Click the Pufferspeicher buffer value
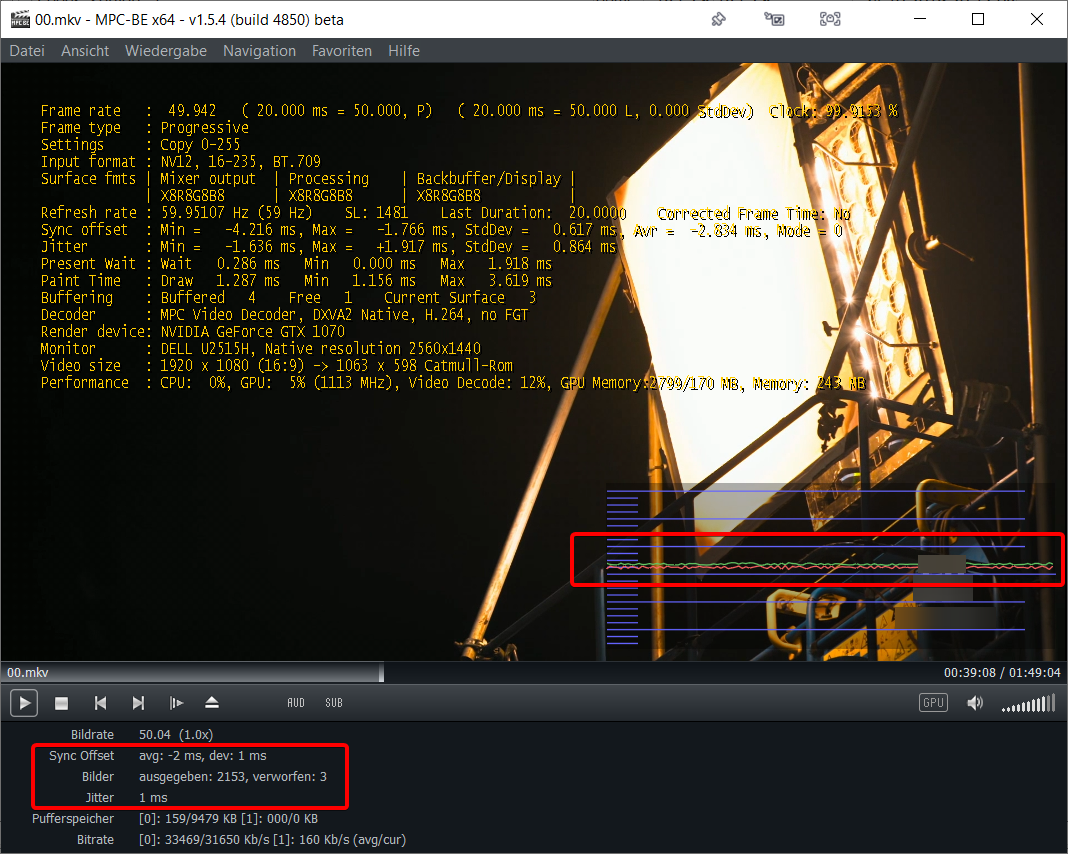This screenshot has height=854, width=1068. coord(228,819)
